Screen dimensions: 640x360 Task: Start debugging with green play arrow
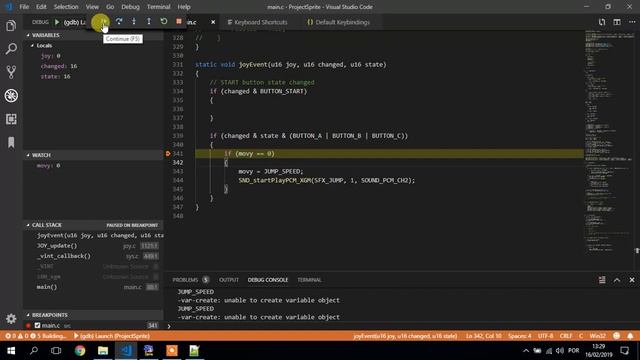57,22
